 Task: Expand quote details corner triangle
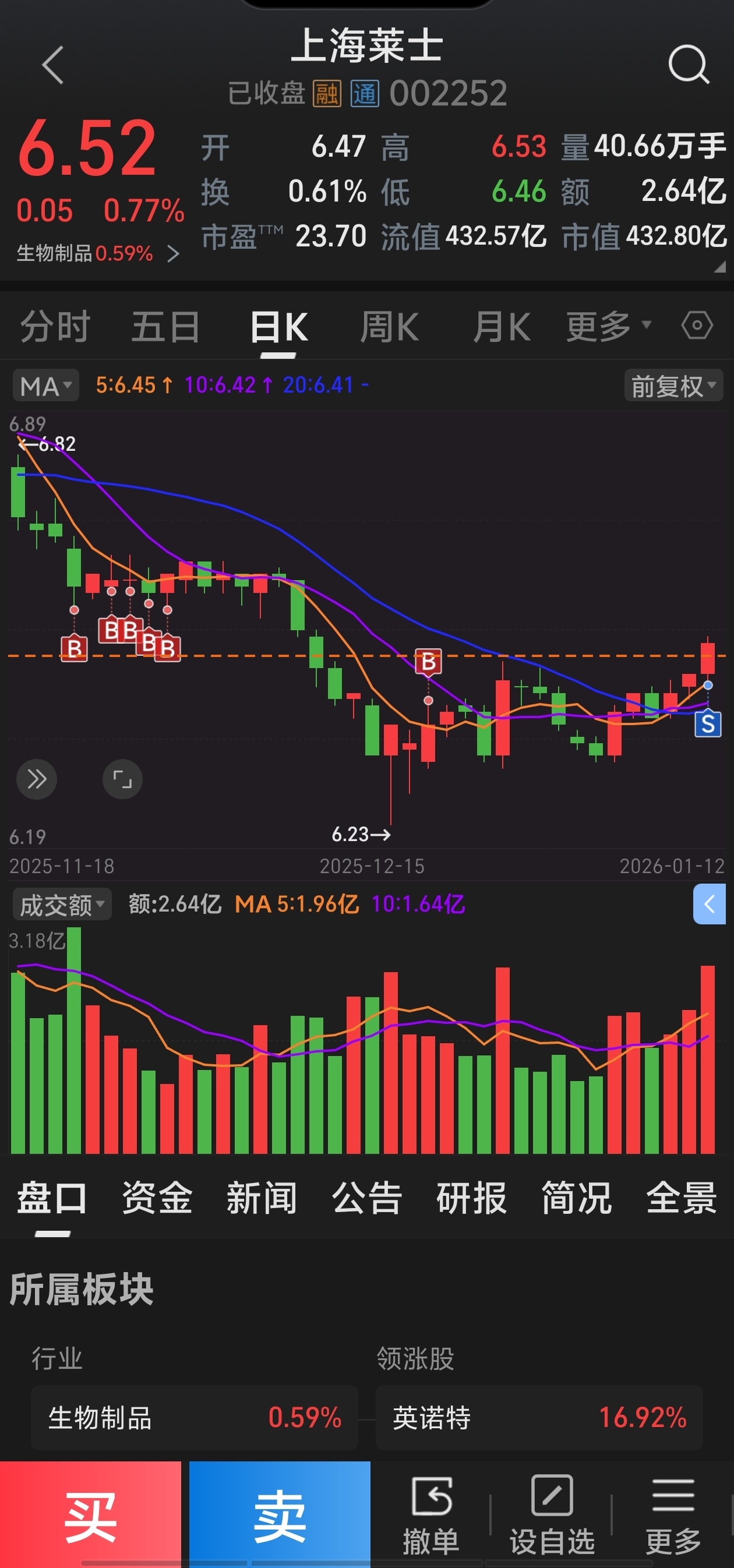720,267
